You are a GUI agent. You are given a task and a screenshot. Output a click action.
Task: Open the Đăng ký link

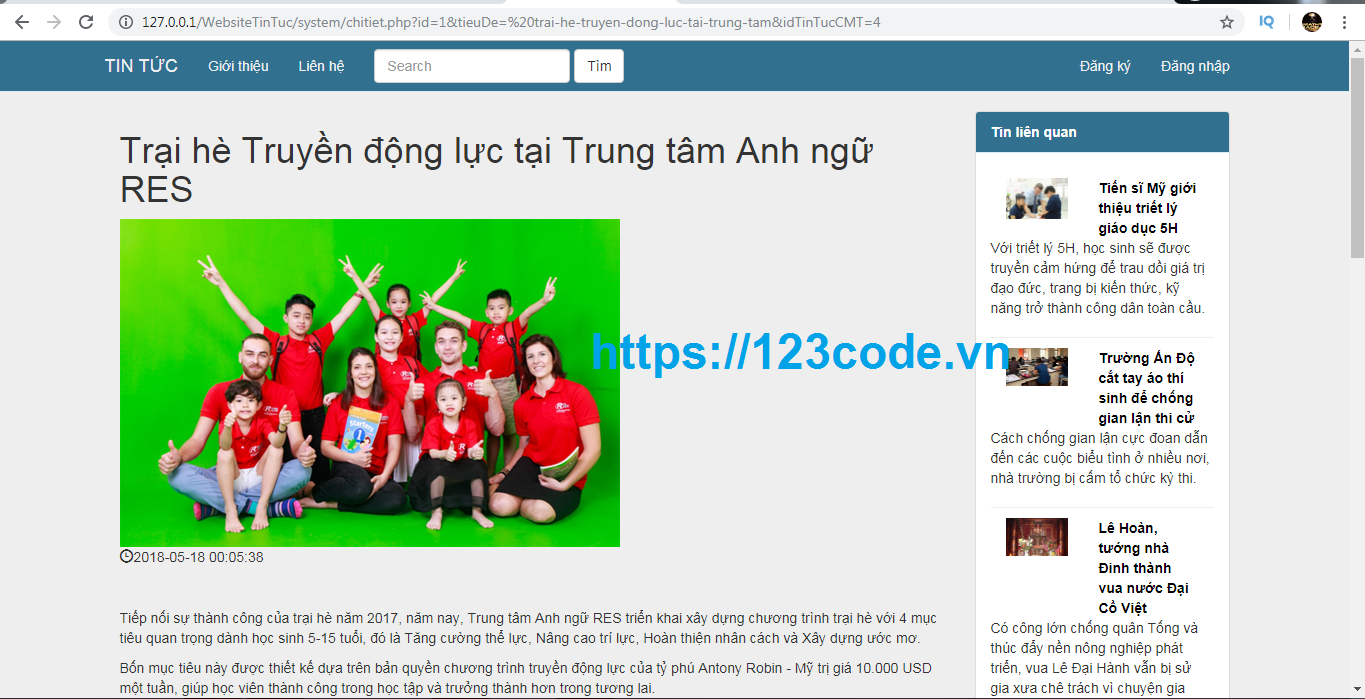(1105, 66)
